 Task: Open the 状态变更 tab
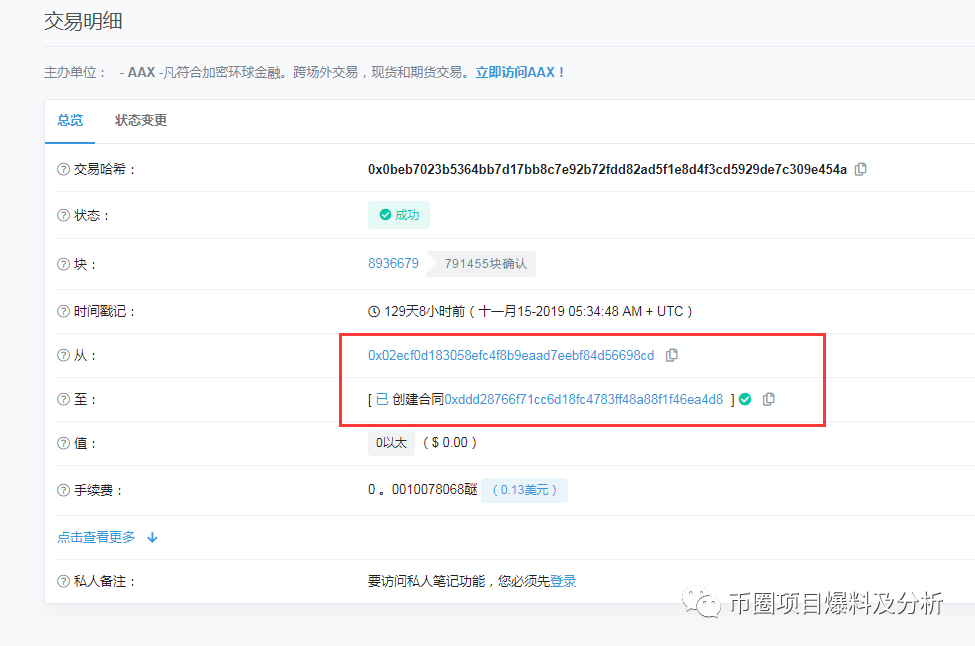pyautogui.click(x=141, y=120)
